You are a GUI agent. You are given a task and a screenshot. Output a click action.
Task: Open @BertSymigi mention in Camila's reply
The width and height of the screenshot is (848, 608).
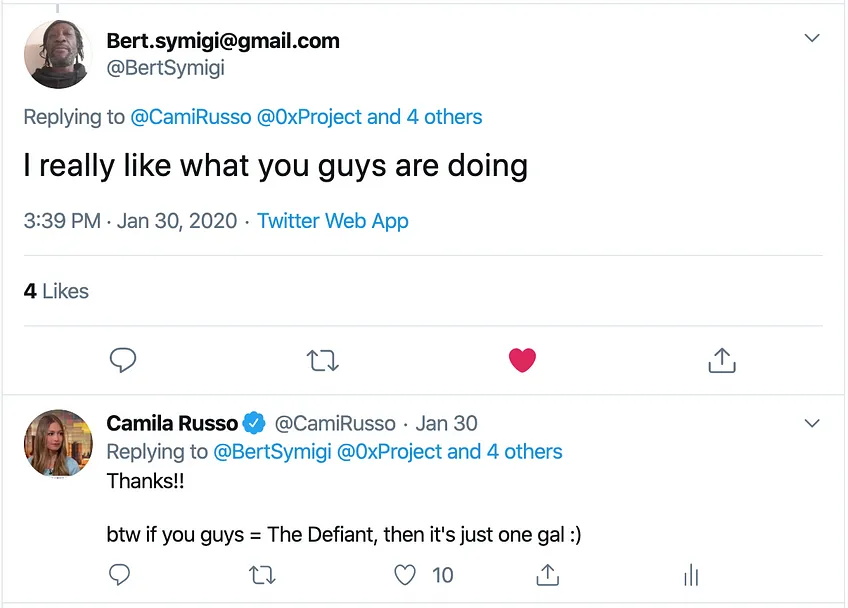273,452
